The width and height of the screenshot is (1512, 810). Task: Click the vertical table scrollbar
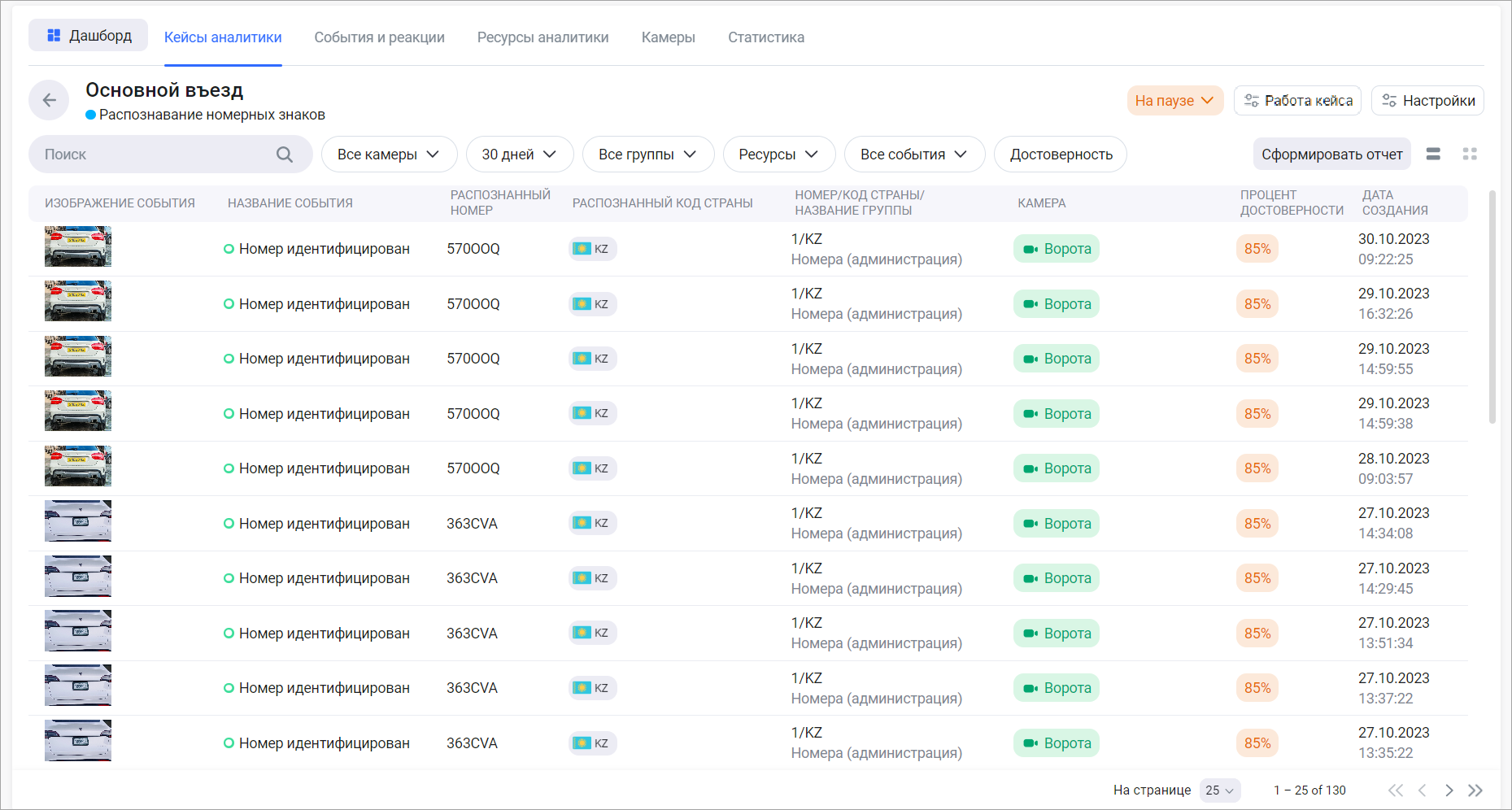pyautogui.click(x=1492, y=309)
